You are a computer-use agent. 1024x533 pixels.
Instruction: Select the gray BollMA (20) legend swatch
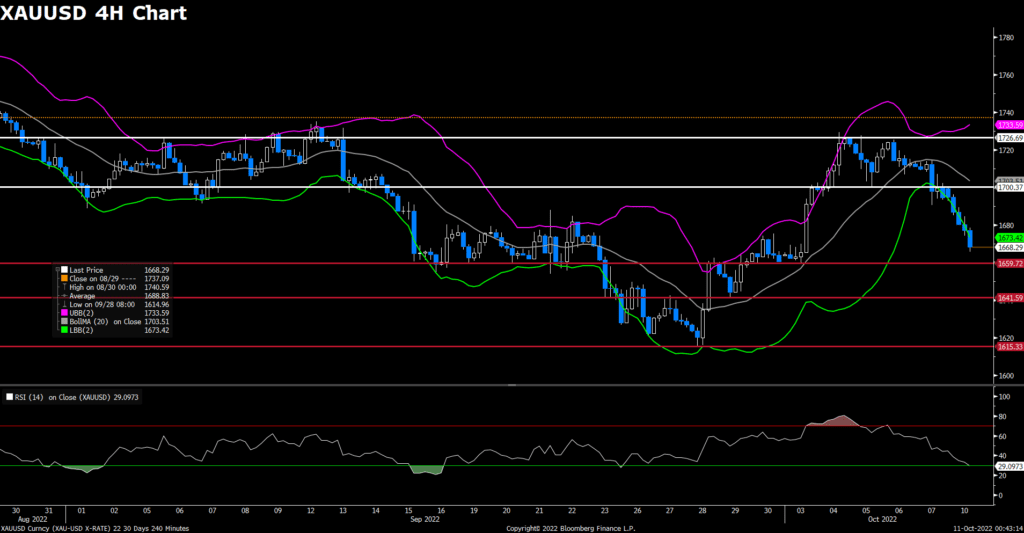tap(64, 321)
